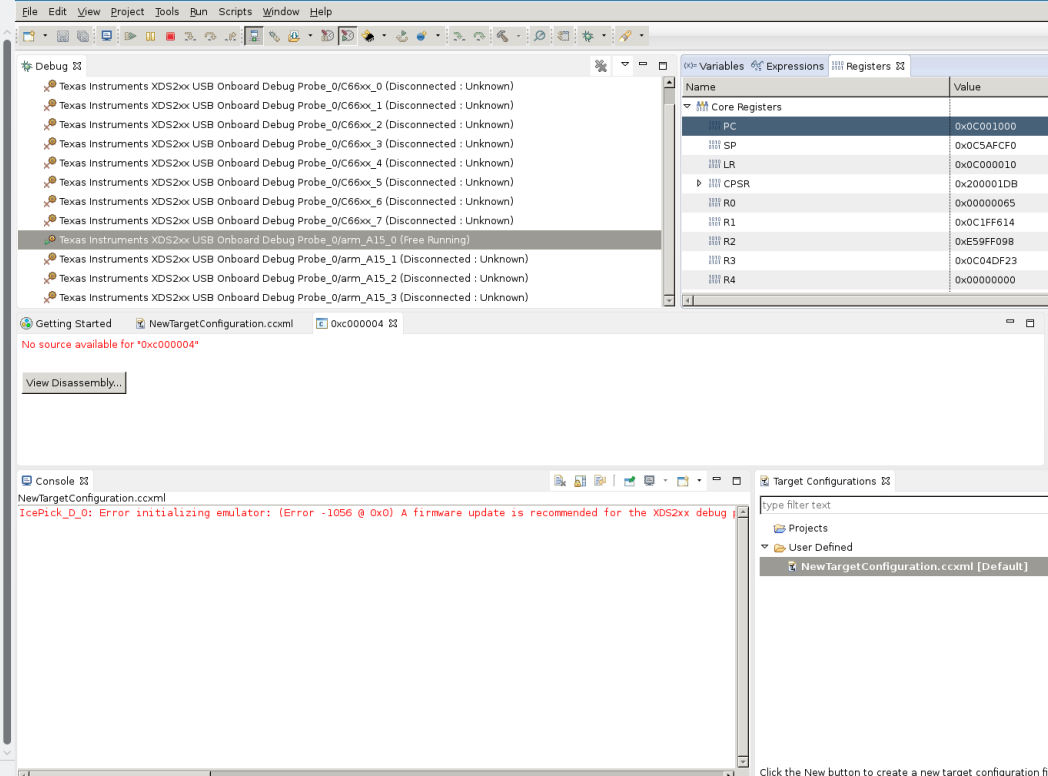Click the clock profiling icon
This screenshot has width=1048, height=776.
[x=328, y=36]
